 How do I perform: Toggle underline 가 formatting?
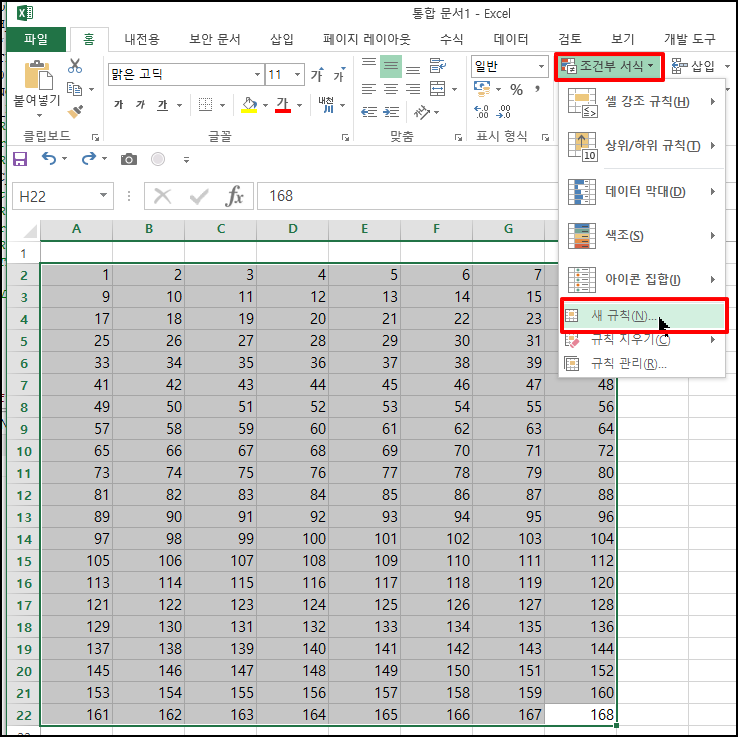coord(162,104)
